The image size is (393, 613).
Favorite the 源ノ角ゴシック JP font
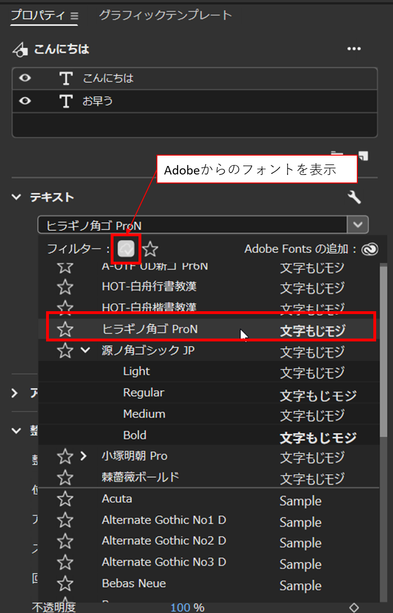tap(65, 350)
